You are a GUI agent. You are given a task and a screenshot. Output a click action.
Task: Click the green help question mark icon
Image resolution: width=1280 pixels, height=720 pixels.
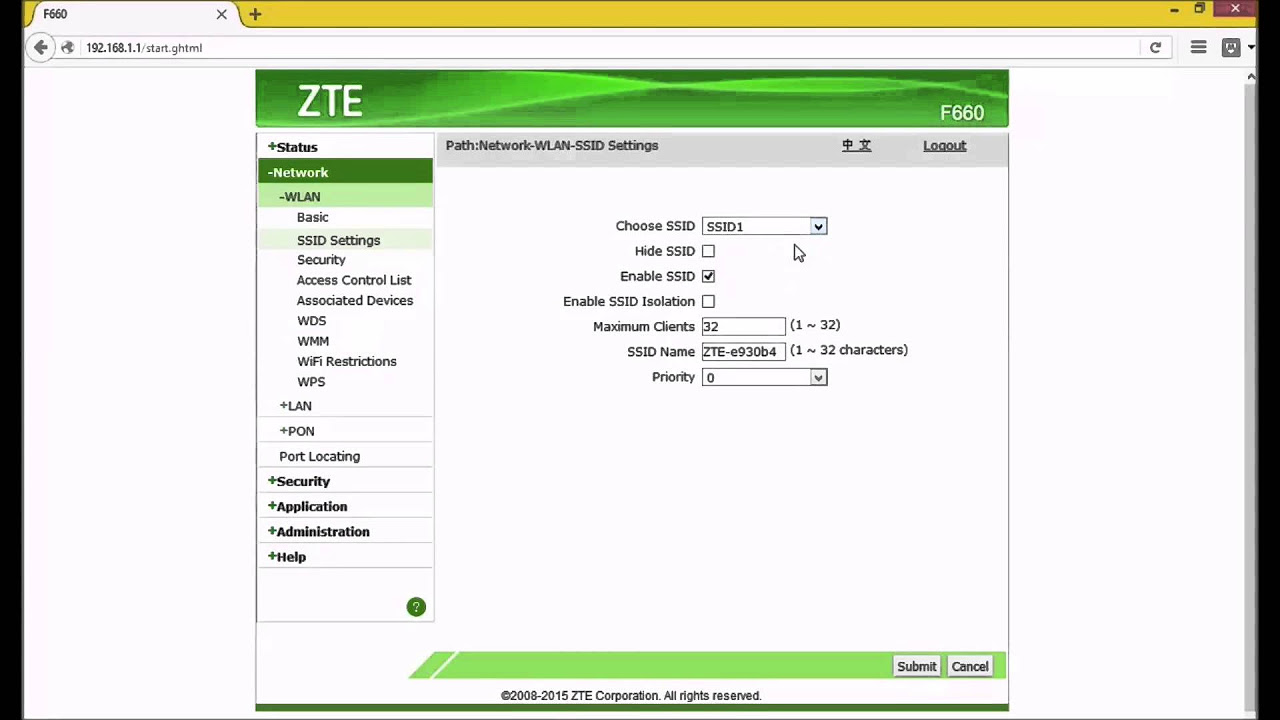[x=416, y=607]
